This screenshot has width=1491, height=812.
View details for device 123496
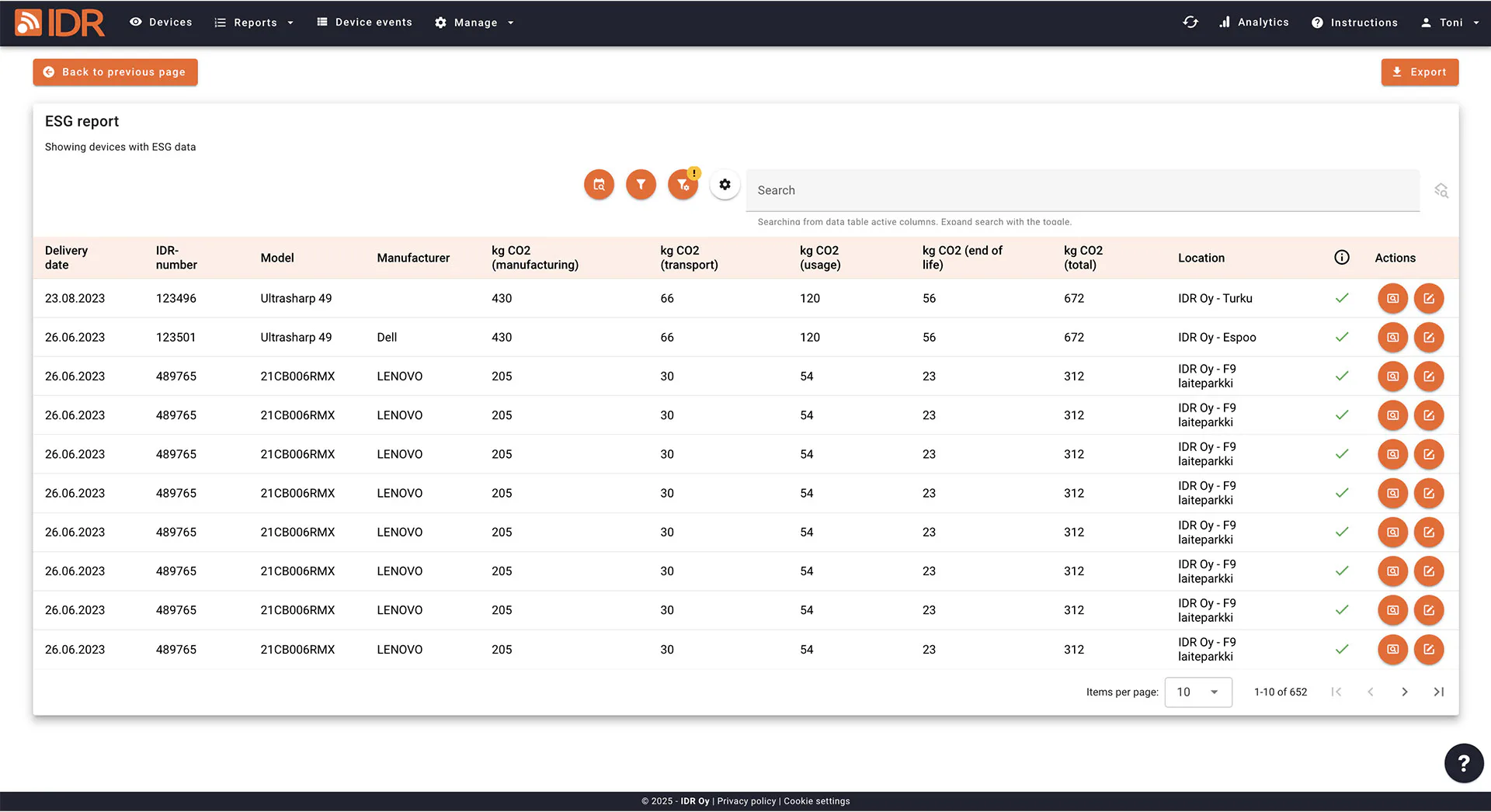tap(1392, 298)
